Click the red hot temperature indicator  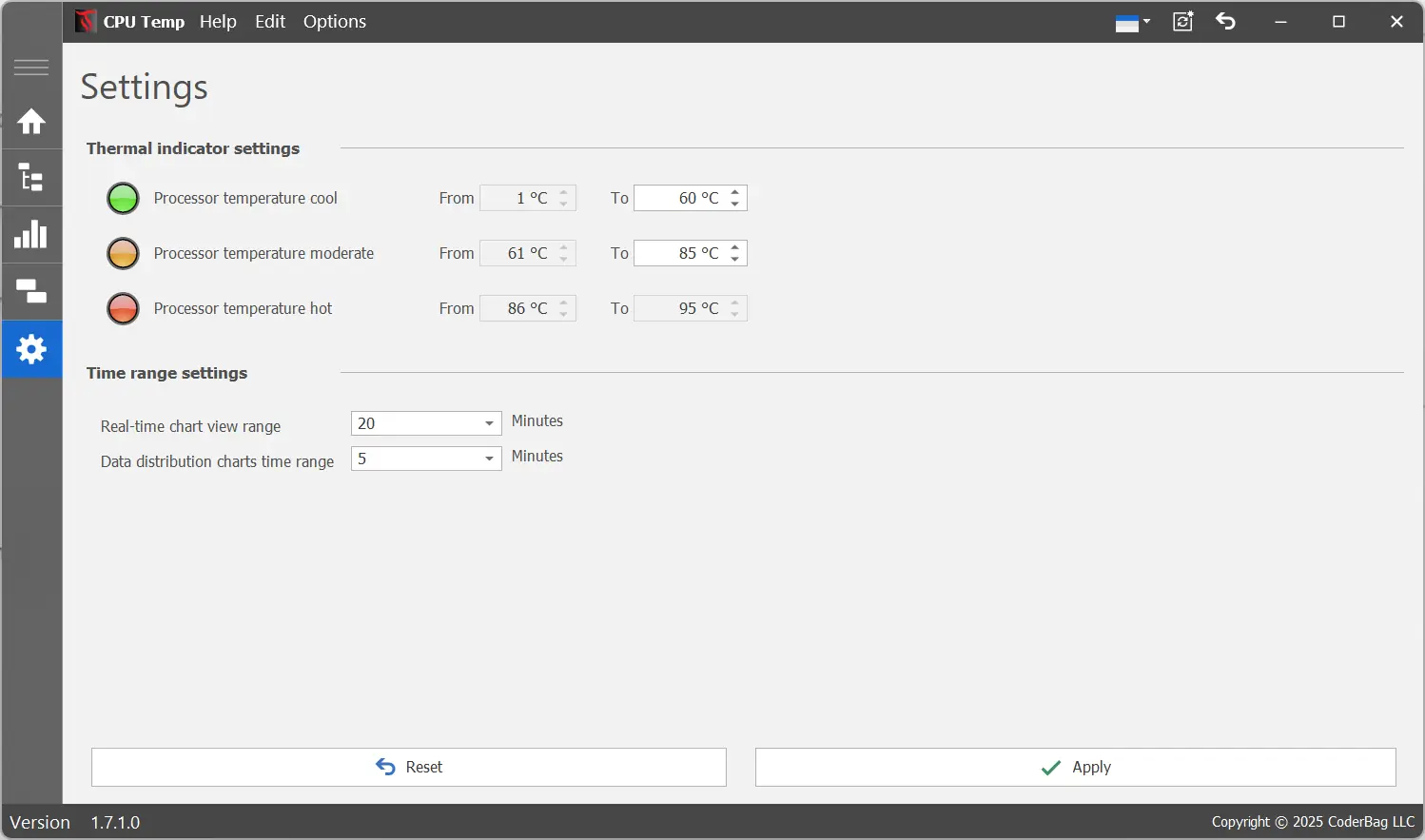click(123, 308)
